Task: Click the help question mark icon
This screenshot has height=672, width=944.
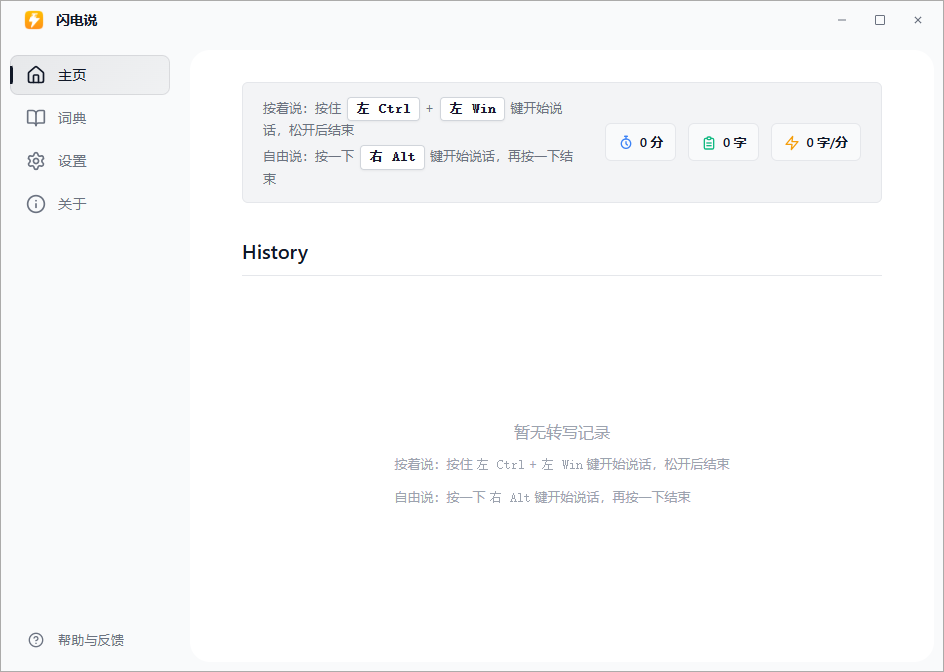Action: click(x=36, y=639)
